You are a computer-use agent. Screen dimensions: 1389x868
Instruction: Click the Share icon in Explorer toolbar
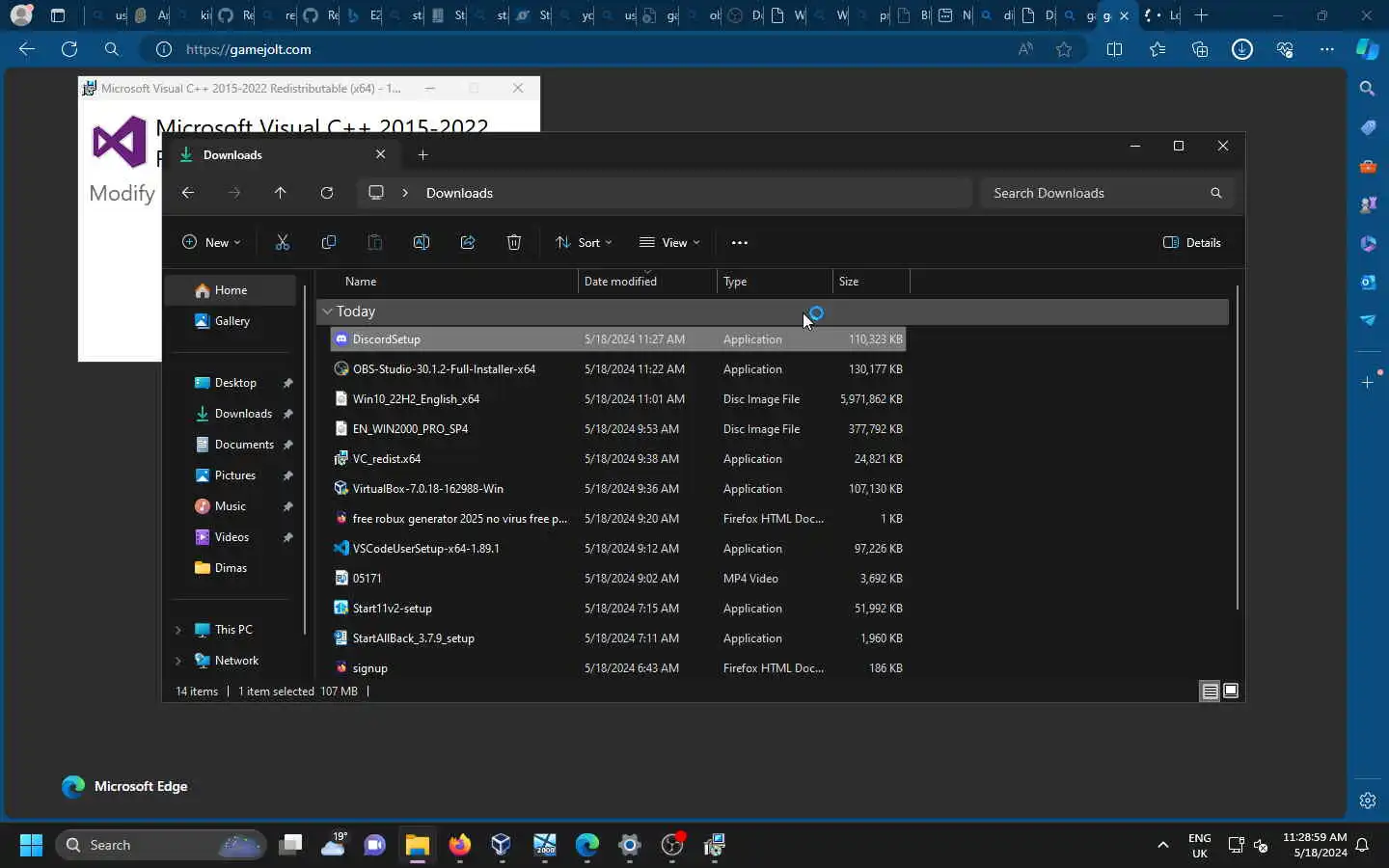coord(468,243)
